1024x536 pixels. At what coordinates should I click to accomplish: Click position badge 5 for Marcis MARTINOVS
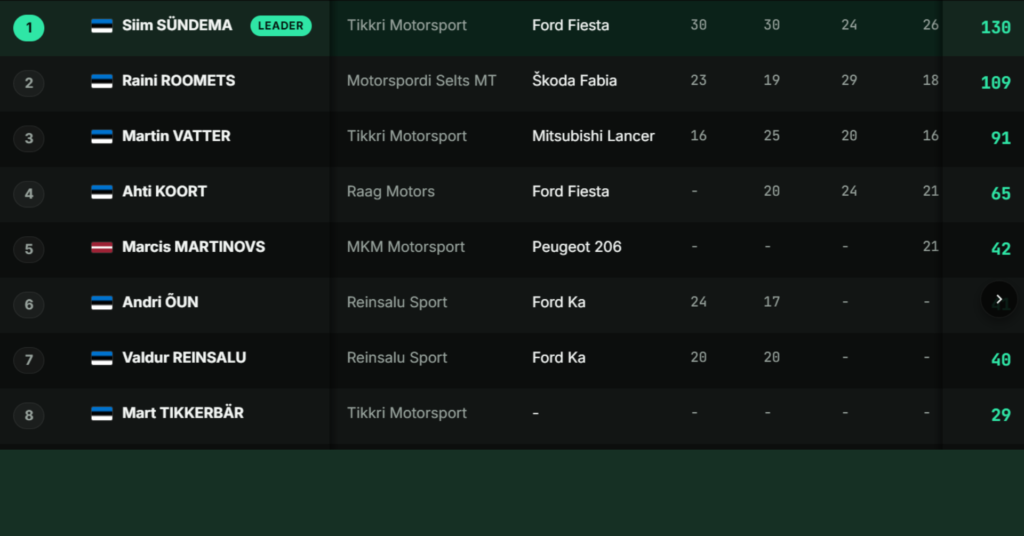click(x=29, y=249)
